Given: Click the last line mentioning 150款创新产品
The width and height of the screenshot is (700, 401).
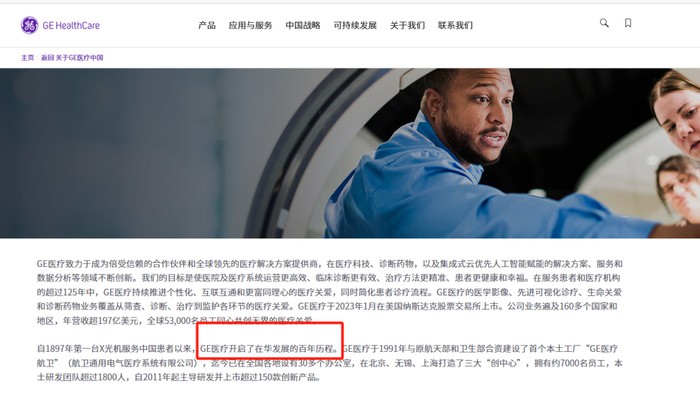Looking at the screenshot, I should (179, 377).
